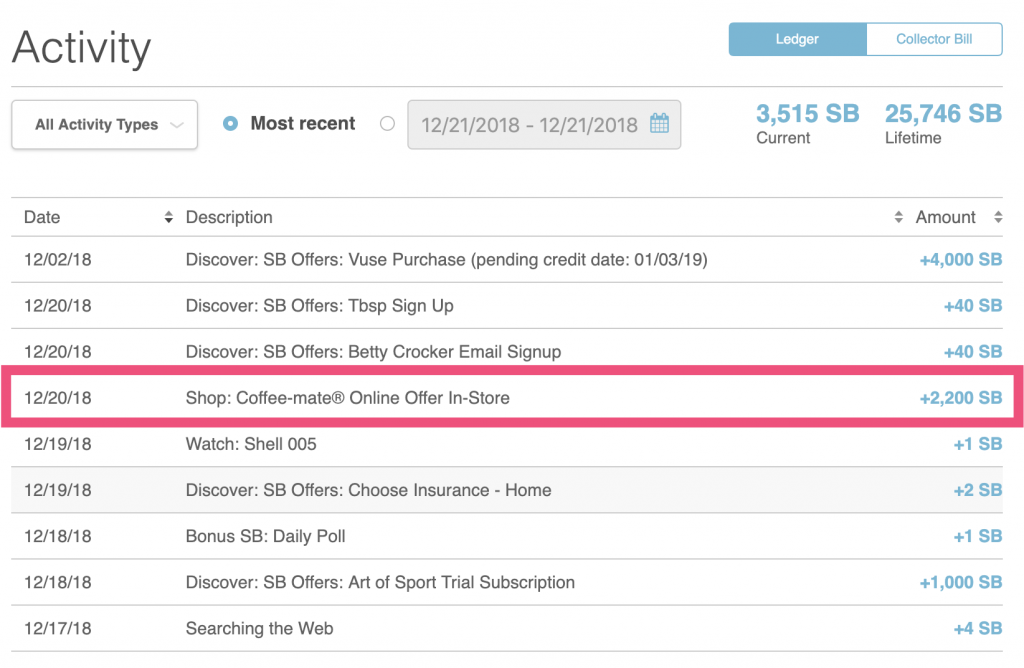Sort by Amount column arrows
This screenshot has height=668, width=1024.
point(997,218)
